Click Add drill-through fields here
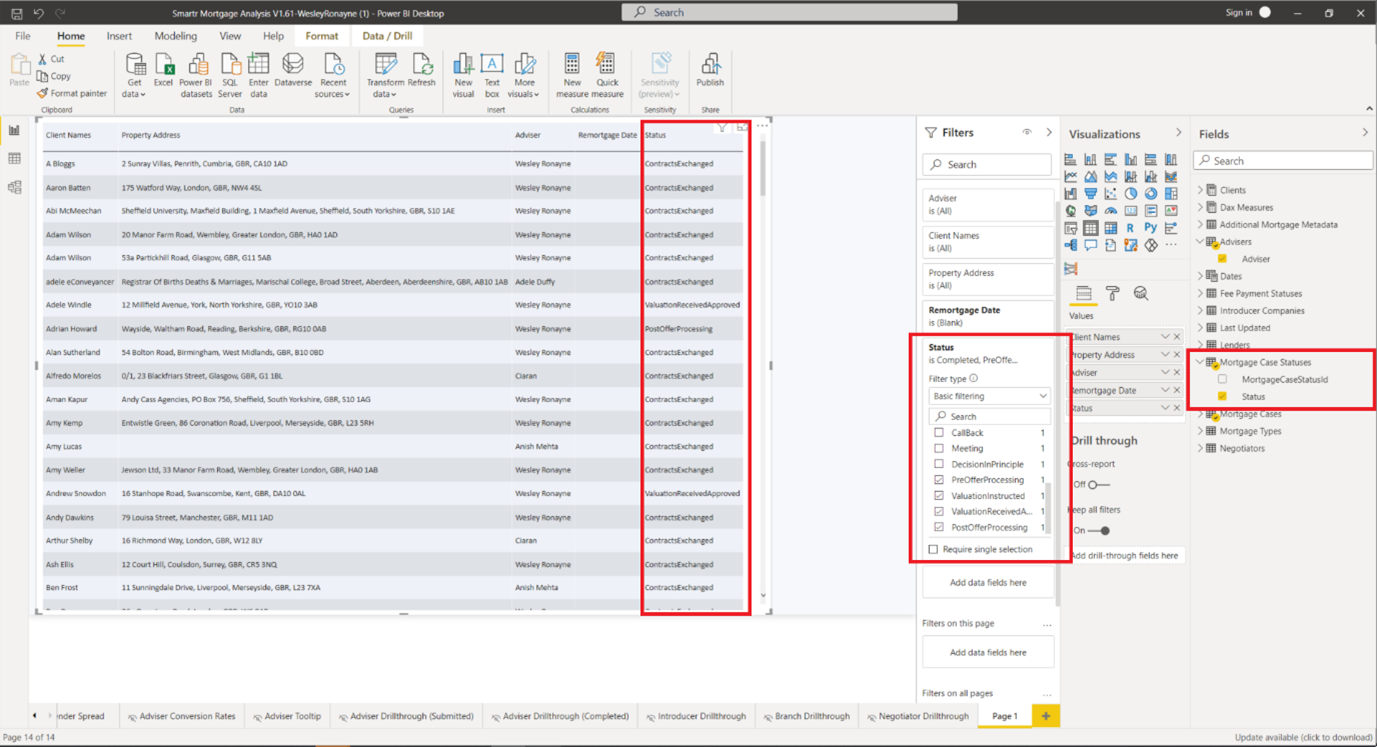The image size is (1377, 747). pyautogui.click(x=1124, y=555)
